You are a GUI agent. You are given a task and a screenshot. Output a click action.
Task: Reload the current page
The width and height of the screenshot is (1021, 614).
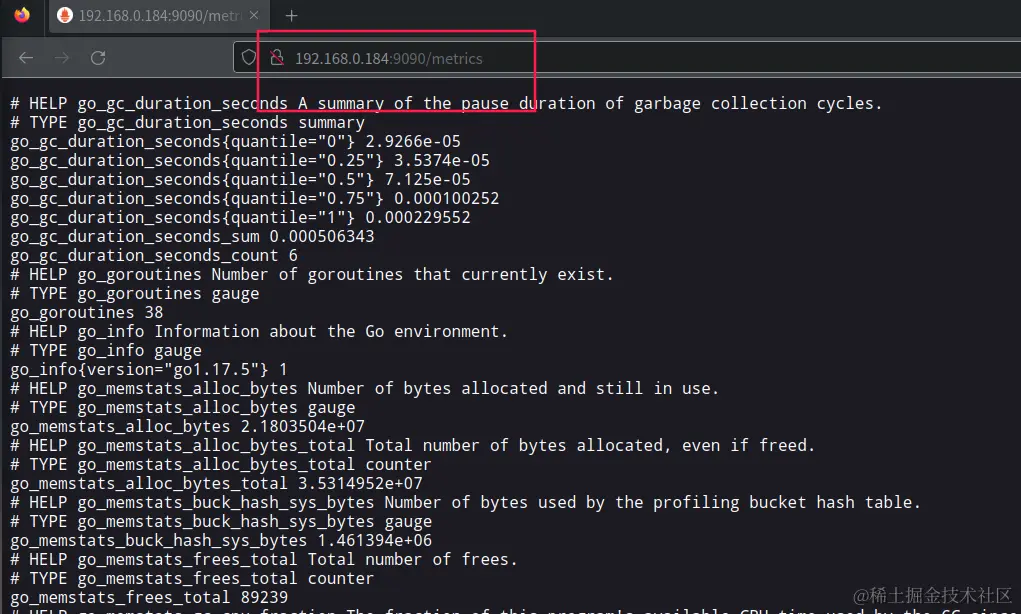[x=98, y=58]
